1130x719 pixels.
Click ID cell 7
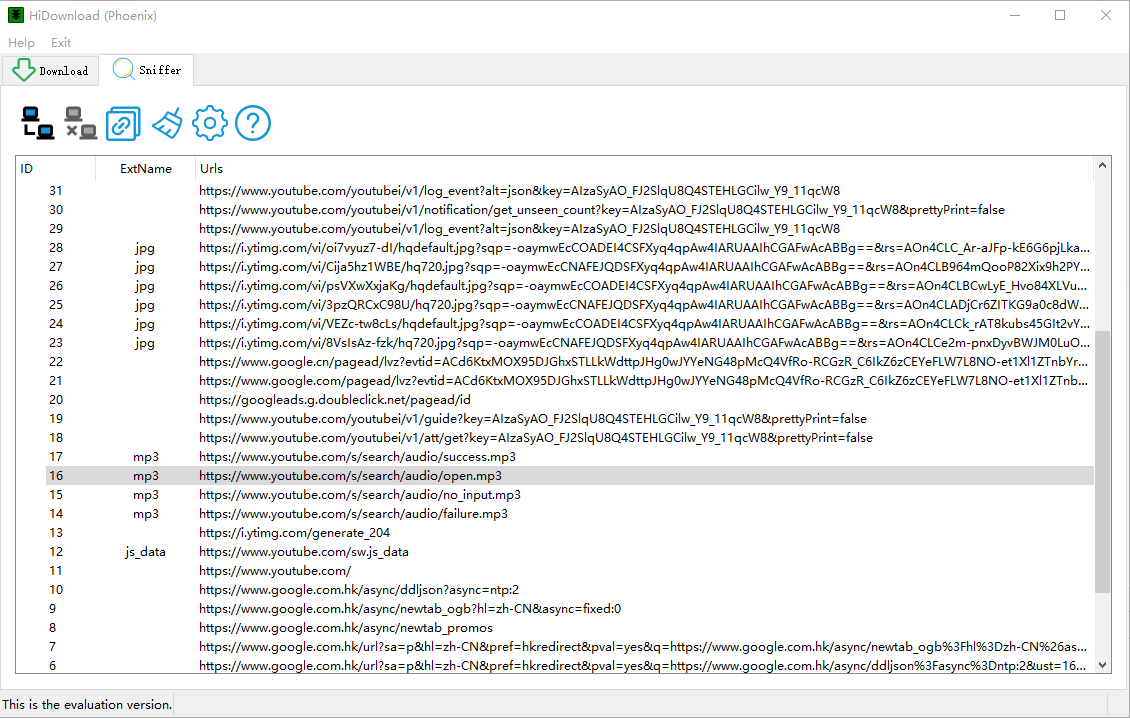(52, 647)
